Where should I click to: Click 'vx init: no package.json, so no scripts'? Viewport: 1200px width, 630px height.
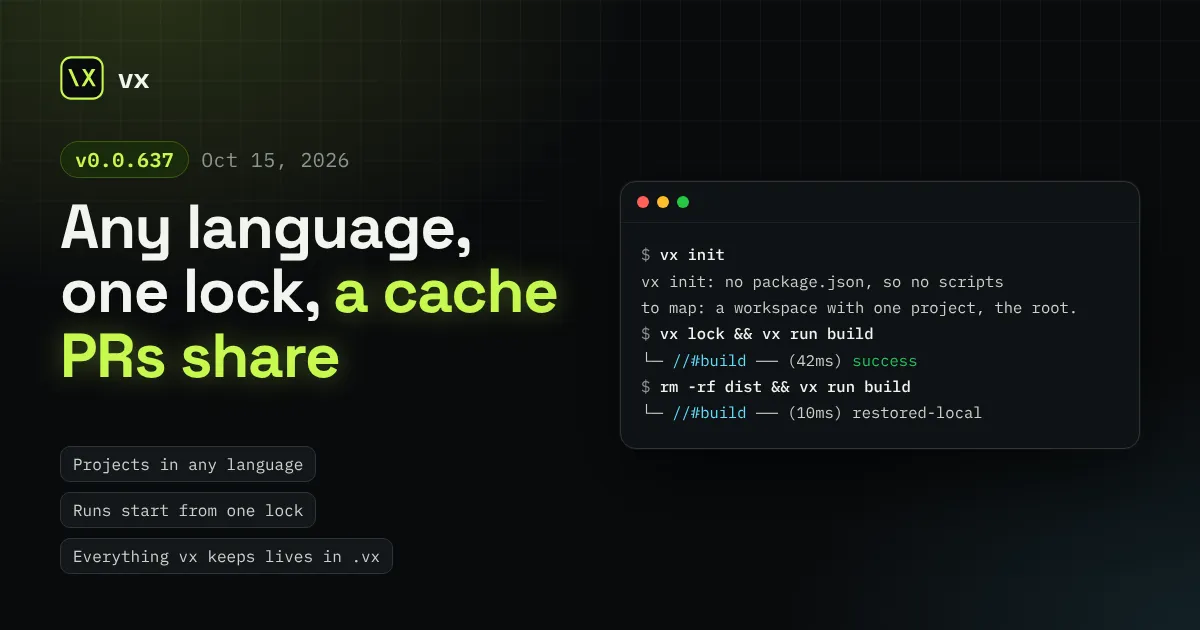click(822, 282)
